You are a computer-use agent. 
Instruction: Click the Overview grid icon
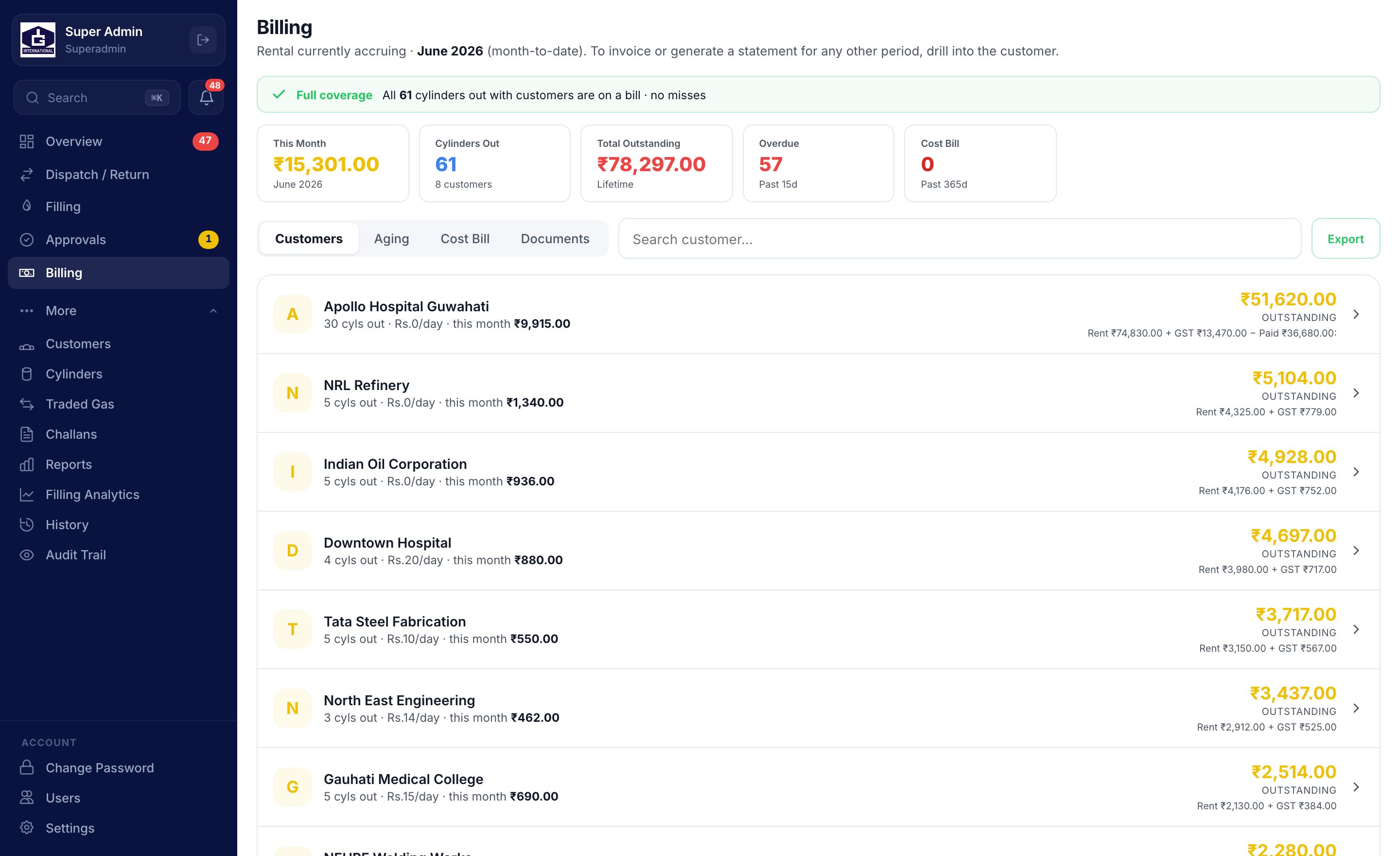pyautogui.click(x=27, y=141)
